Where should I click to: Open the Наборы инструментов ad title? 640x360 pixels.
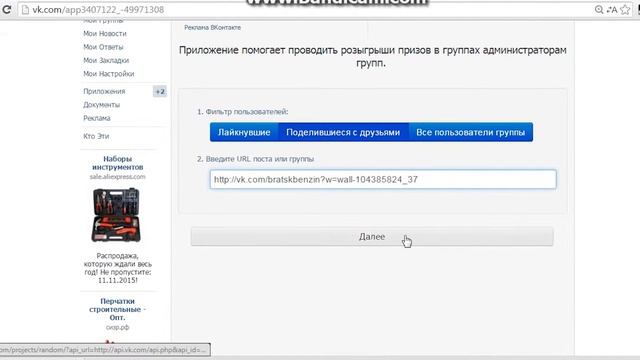click(118, 163)
